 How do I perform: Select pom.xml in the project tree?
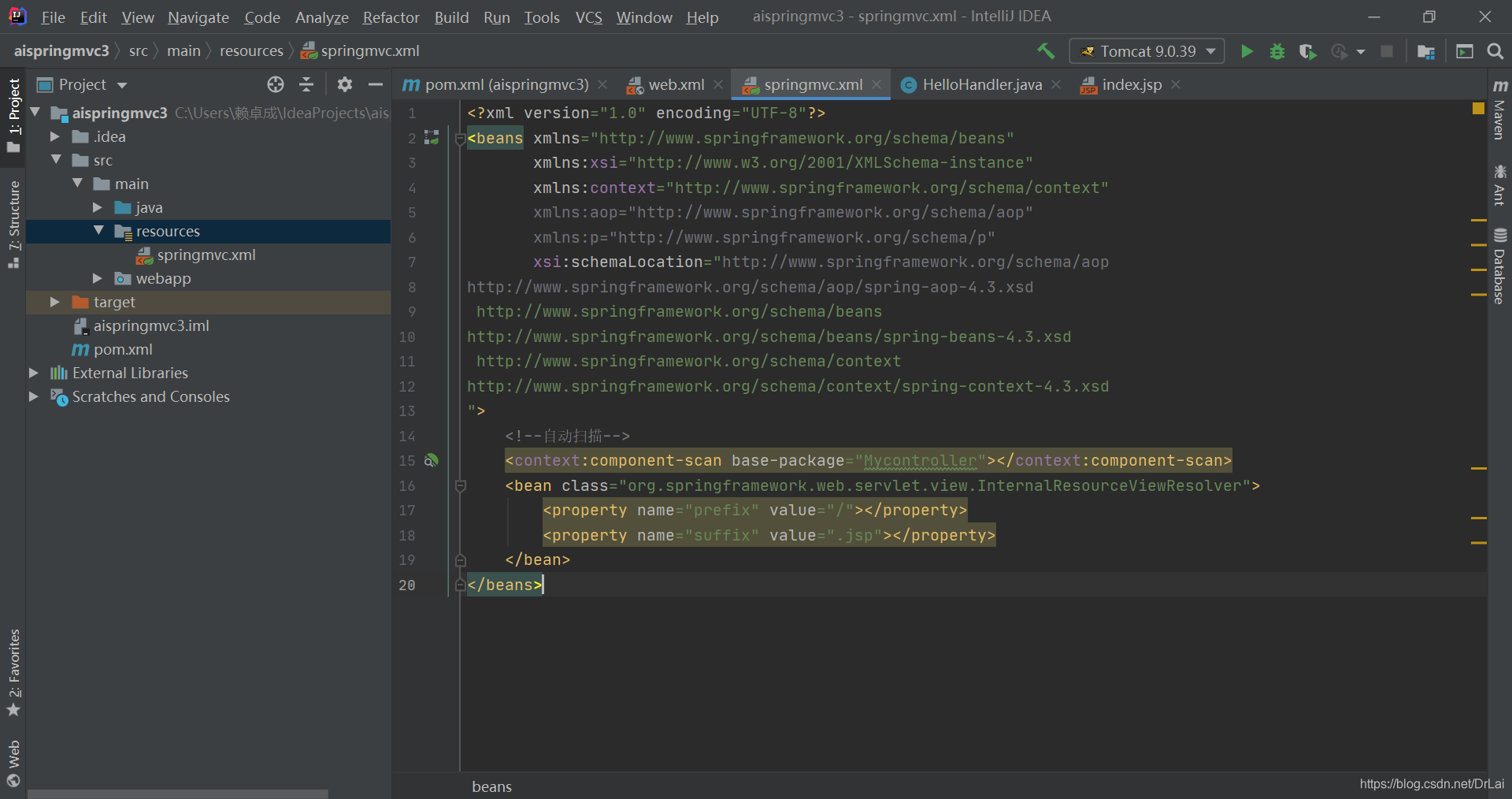123,349
